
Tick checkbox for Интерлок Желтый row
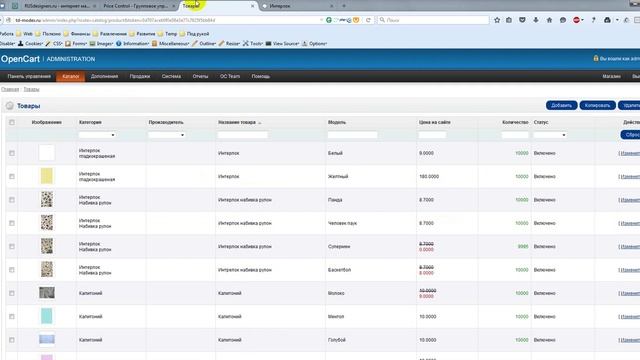pos(12,176)
